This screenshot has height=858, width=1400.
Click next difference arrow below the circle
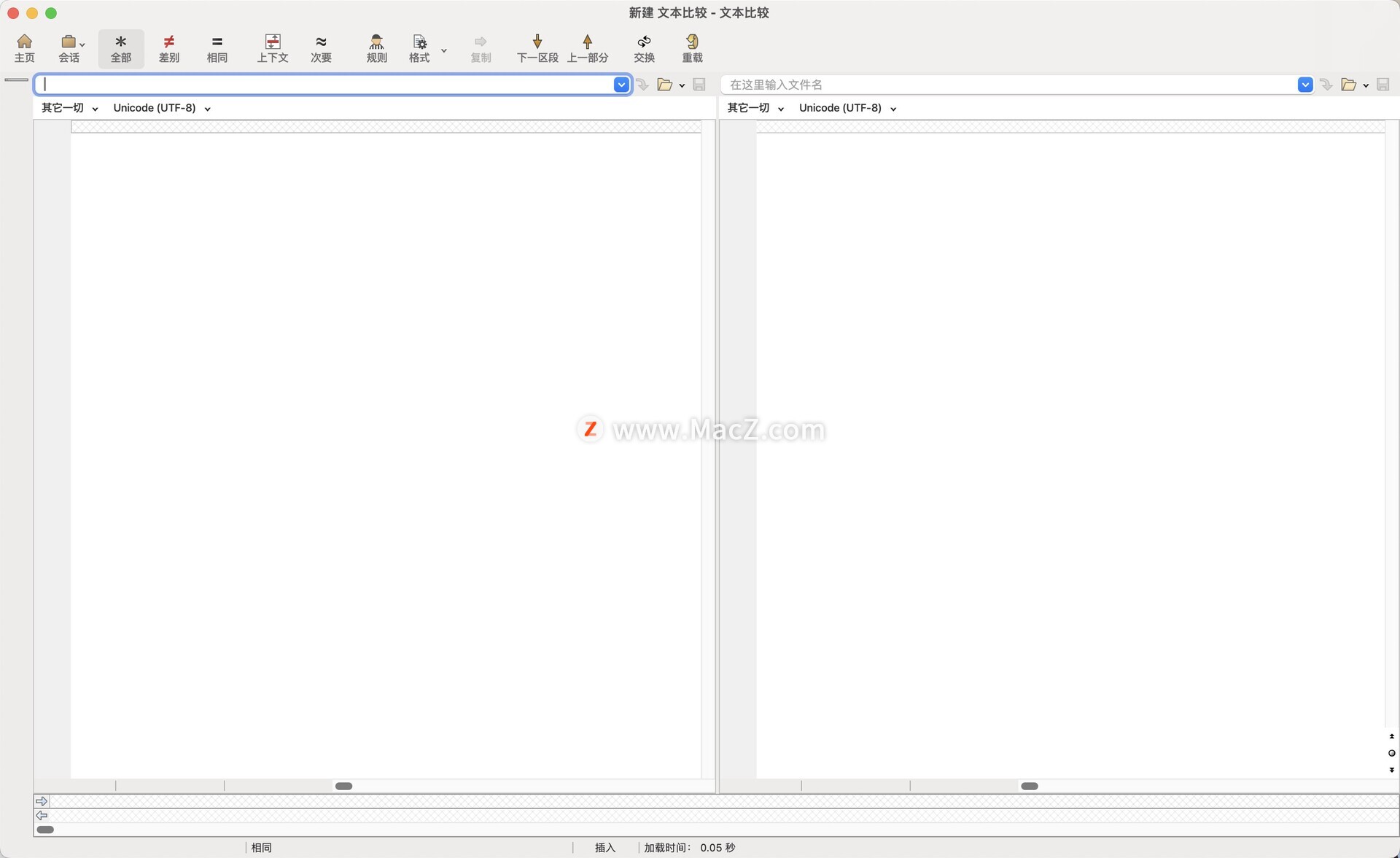coord(1391,770)
